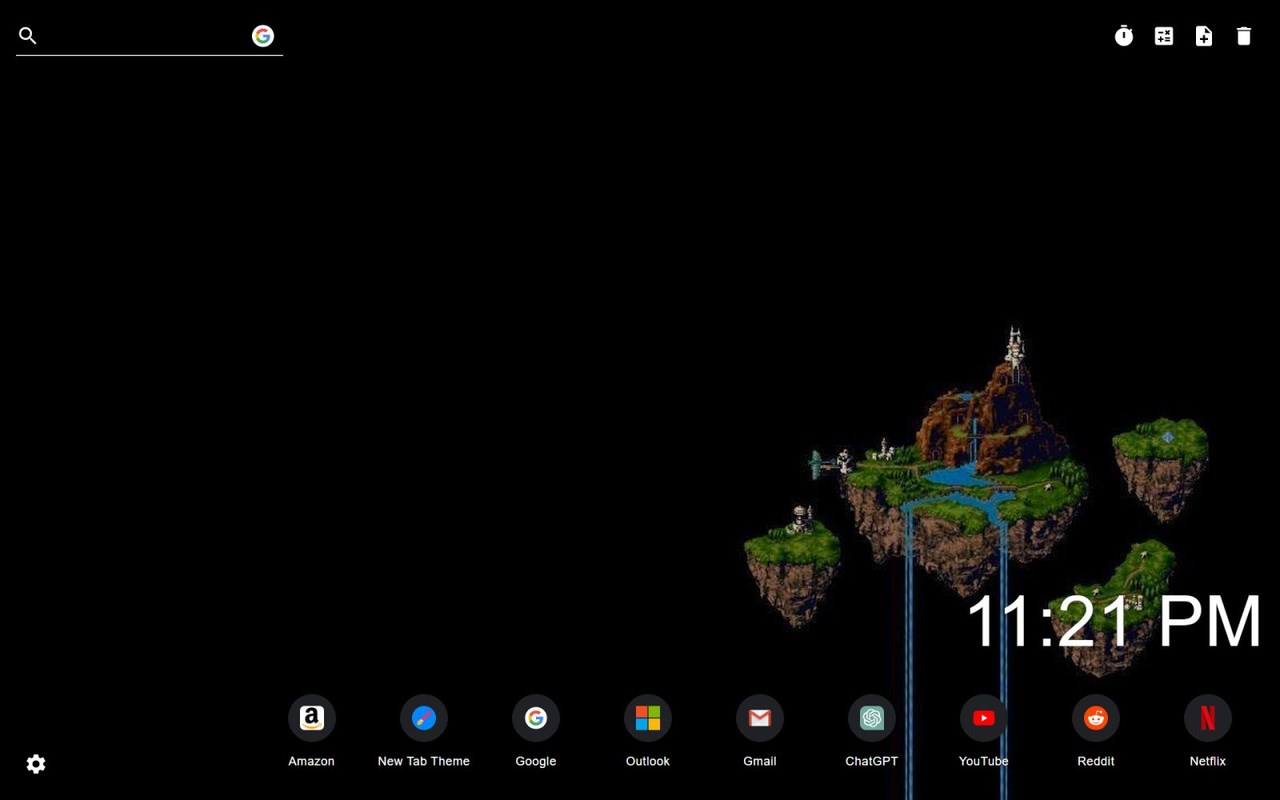Open the Gmail shortcut icon
The width and height of the screenshot is (1280, 800).
(x=760, y=718)
